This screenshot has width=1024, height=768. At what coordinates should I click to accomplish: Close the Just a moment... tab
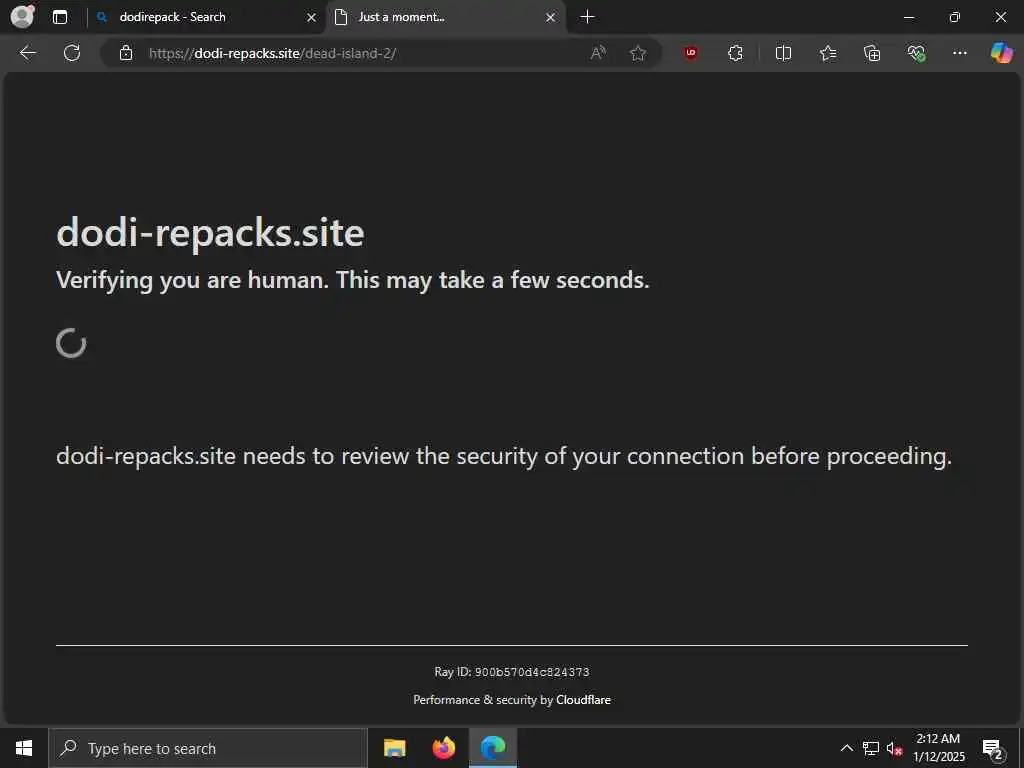551,18
